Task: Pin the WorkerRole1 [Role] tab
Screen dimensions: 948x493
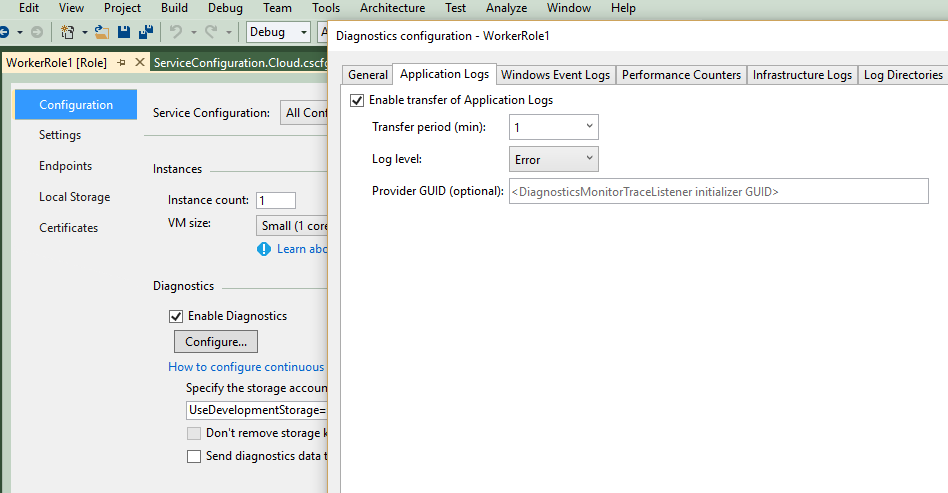Action: click(x=122, y=62)
